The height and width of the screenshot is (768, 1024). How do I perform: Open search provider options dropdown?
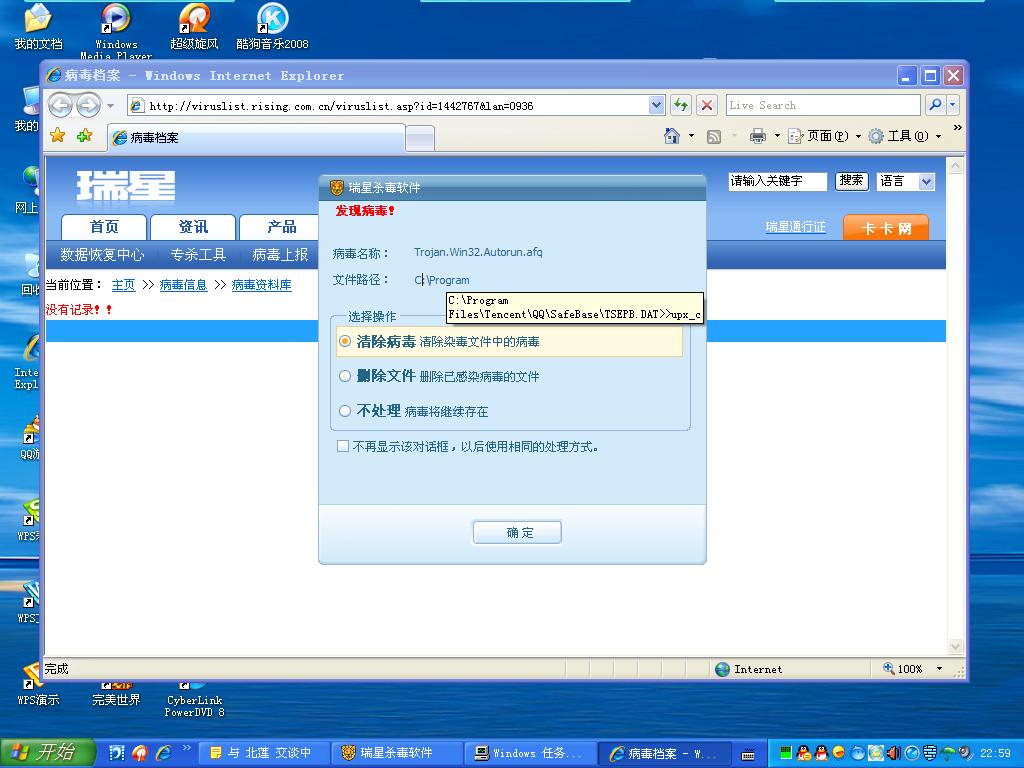pyautogui.click(x=952, y=105)
